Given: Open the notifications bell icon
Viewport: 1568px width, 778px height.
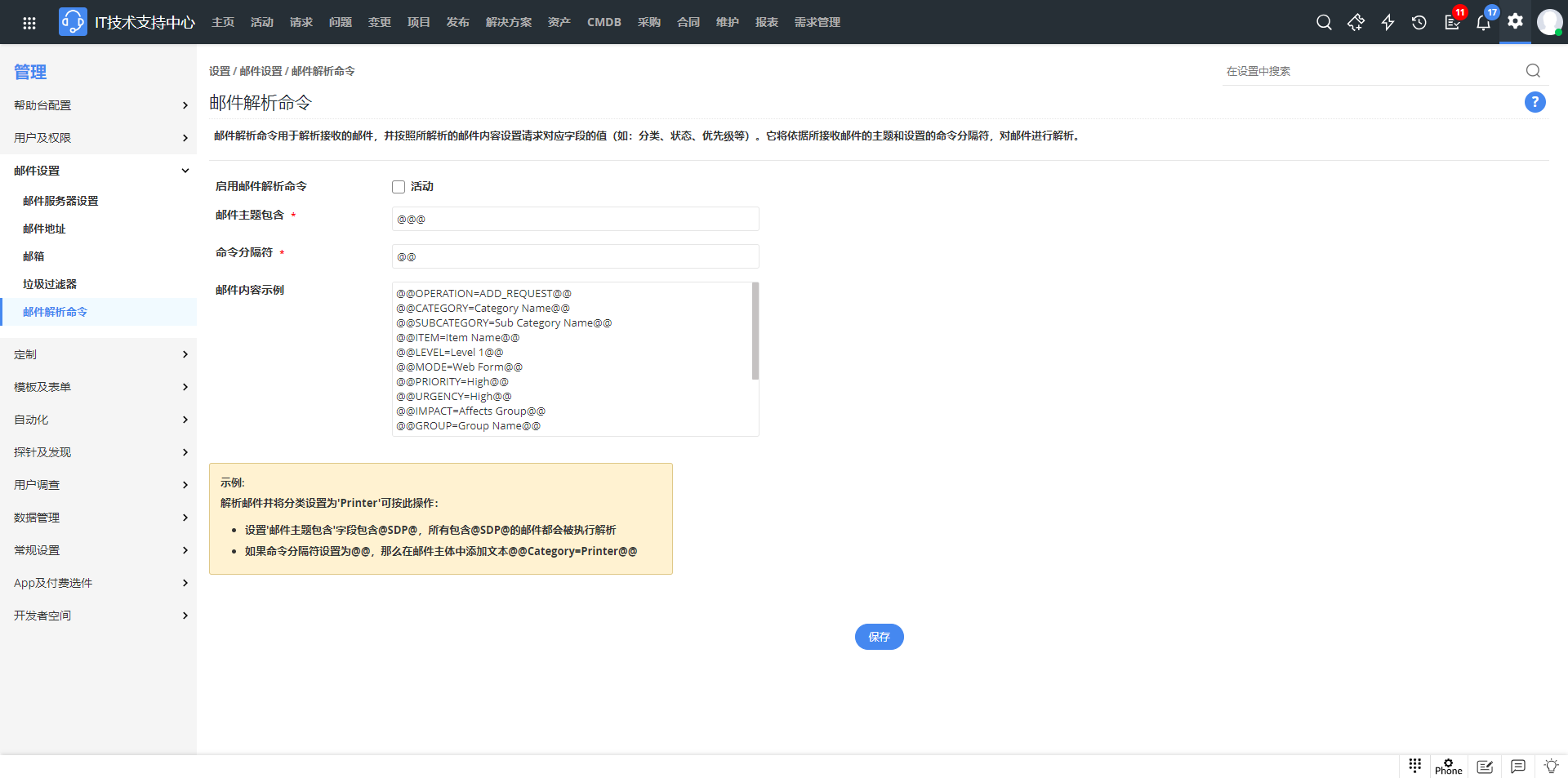Looking at the screenshot, I should 1483,23.
